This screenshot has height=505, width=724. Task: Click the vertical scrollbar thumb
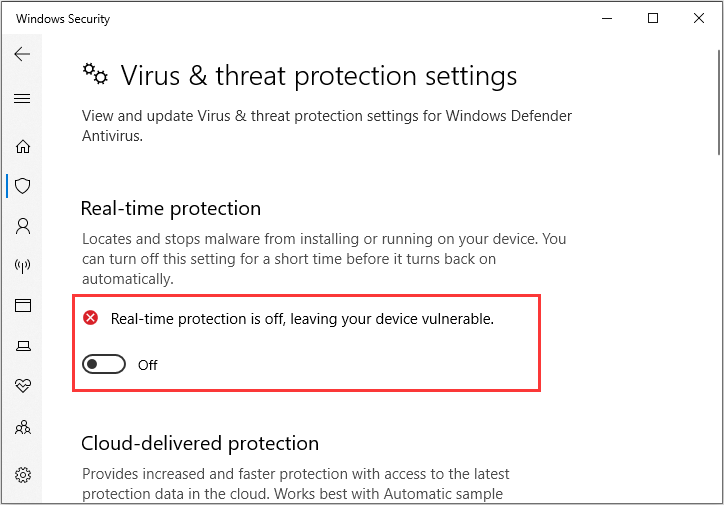tap(719, 102)
